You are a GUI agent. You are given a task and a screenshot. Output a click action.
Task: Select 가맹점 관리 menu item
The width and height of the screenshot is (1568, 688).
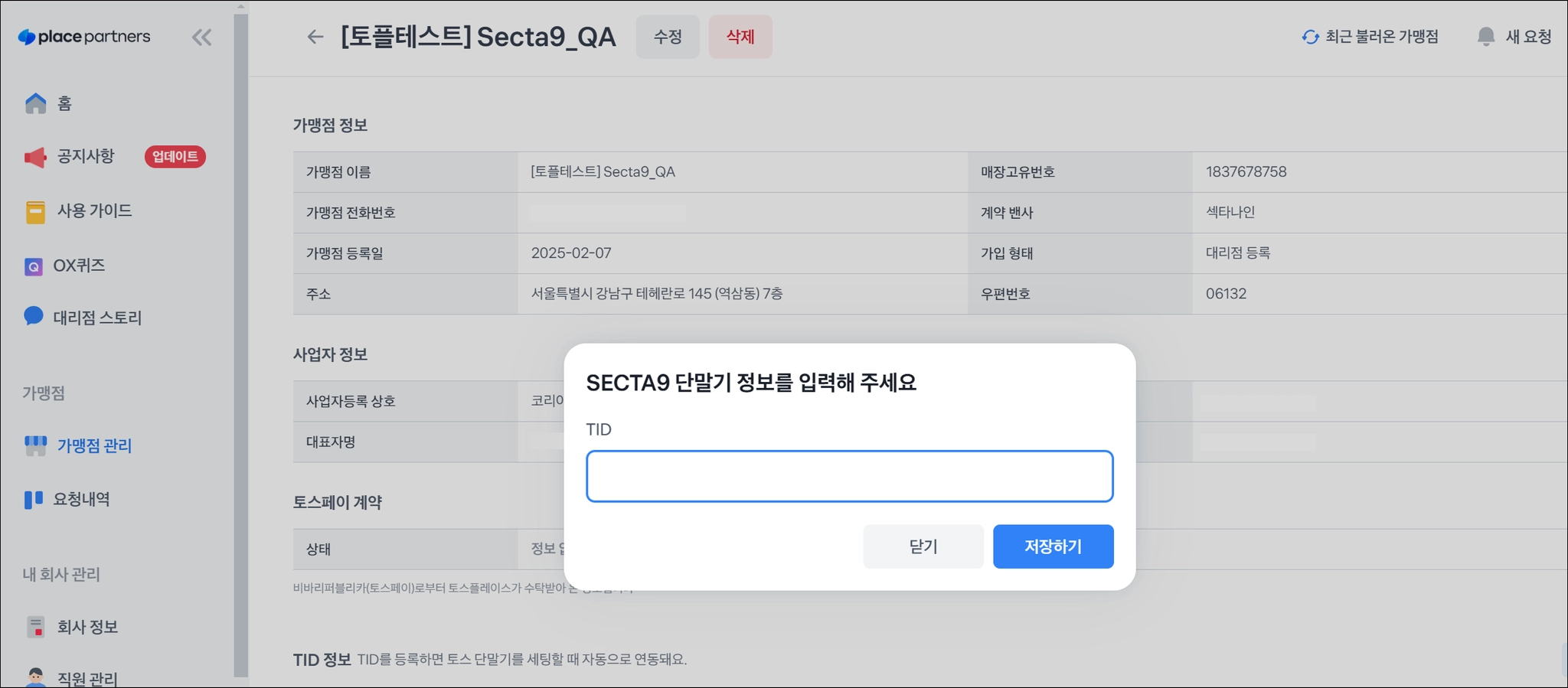coord(94,445)
